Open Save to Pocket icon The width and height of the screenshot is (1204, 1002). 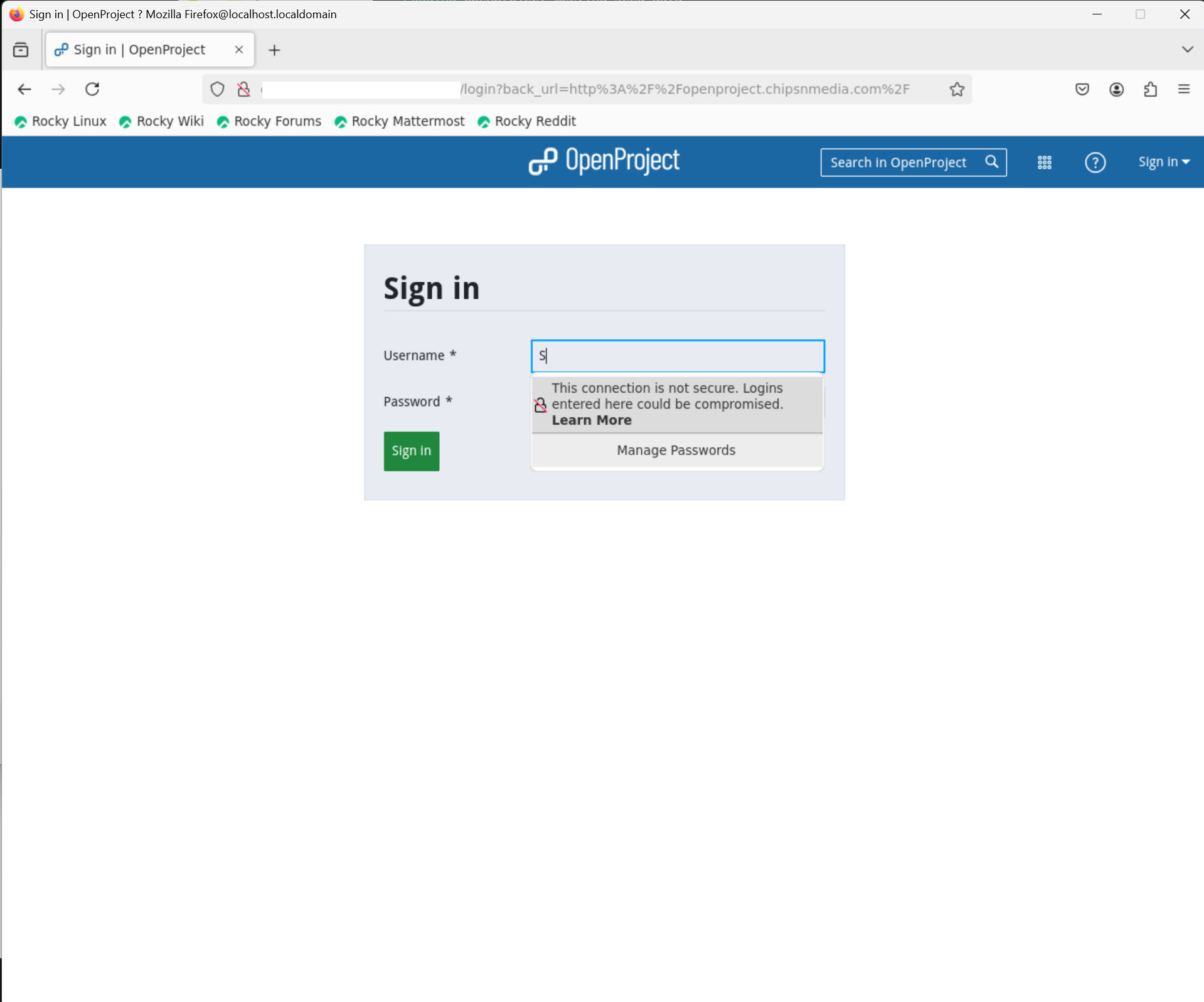click(x=1082, y=89)
